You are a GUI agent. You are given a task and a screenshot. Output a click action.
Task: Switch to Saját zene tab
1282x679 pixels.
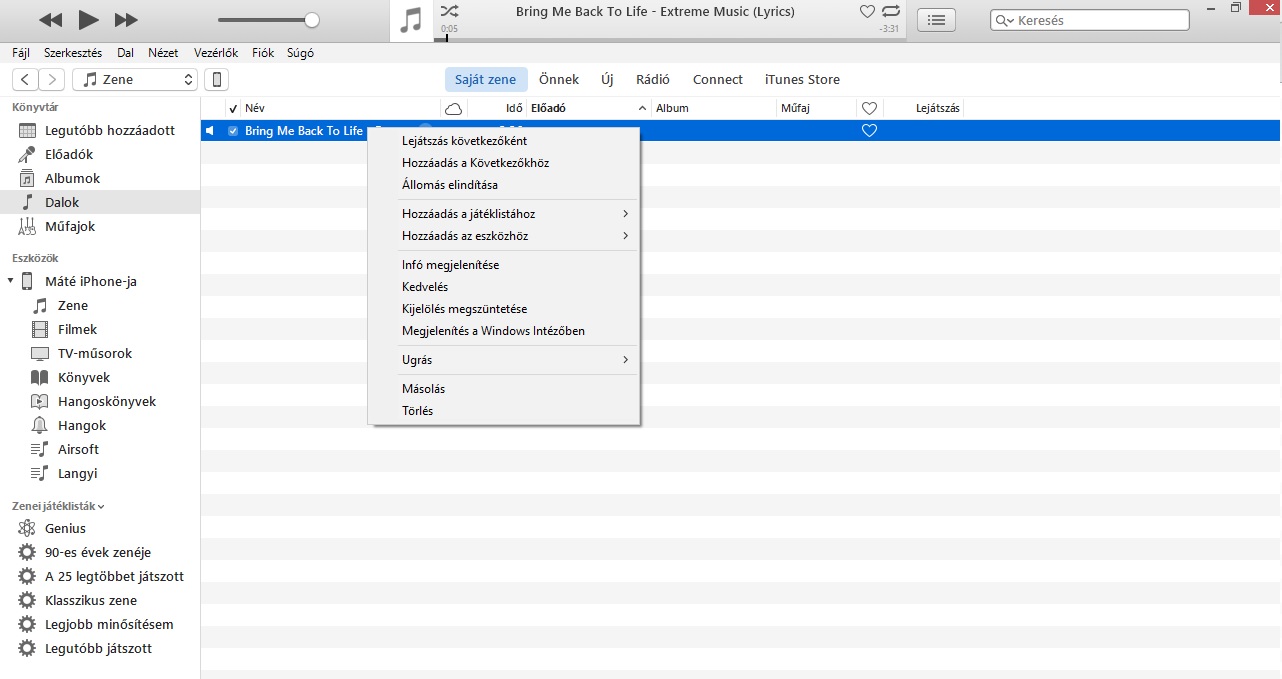pos(486,80)
